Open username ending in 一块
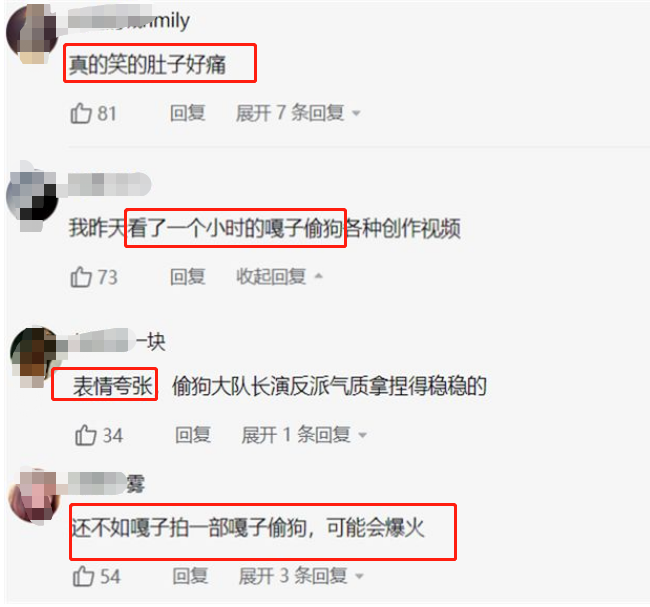 click(x=117, y=341)
